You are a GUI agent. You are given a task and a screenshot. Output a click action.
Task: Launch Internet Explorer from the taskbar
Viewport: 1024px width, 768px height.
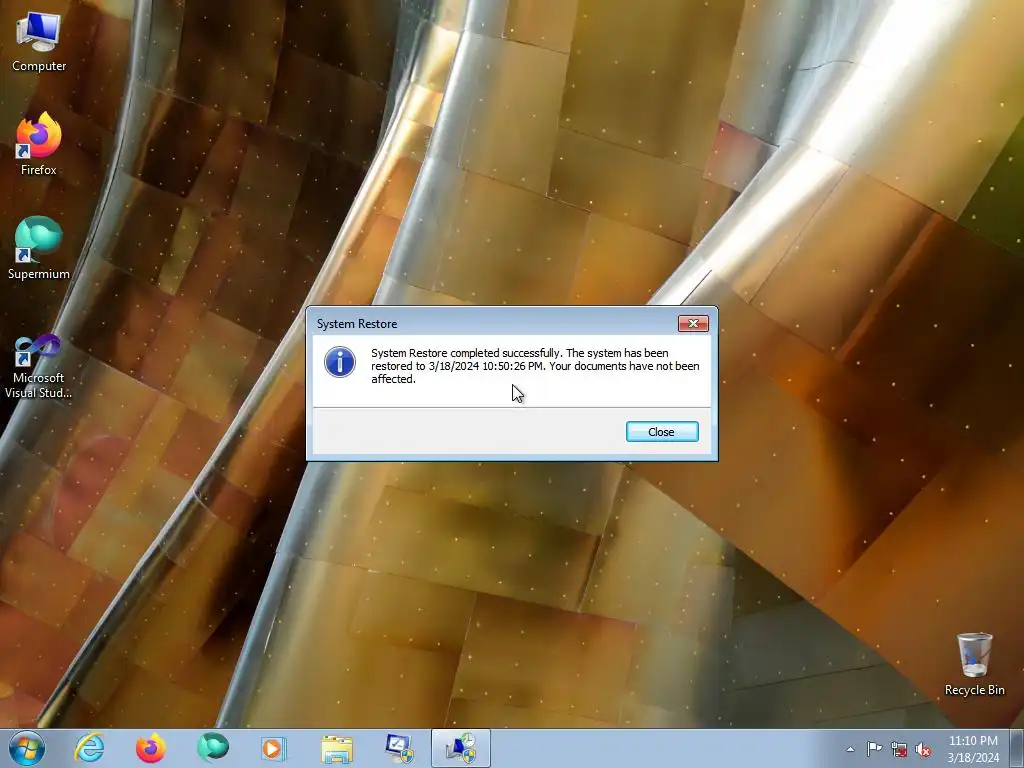(x=89, y=748)
